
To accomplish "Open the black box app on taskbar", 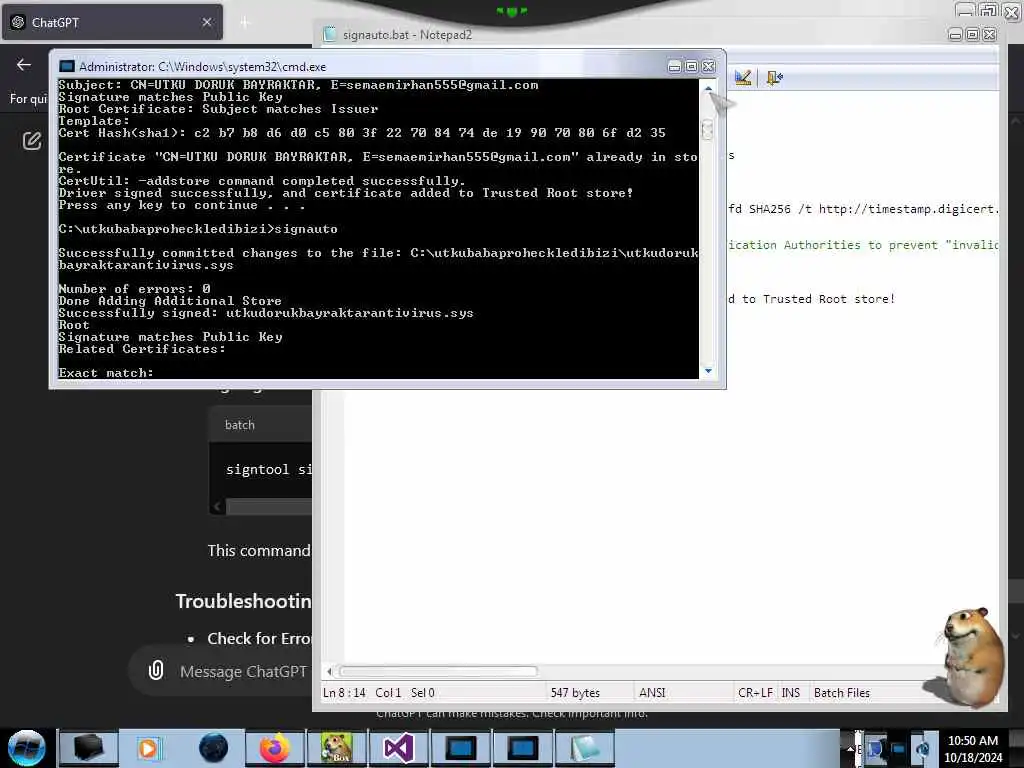I will point(89,748).
